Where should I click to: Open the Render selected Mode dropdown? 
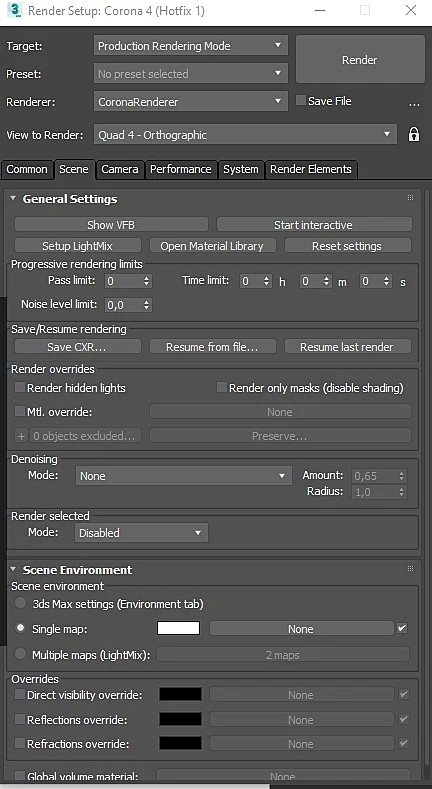(141, 533)
